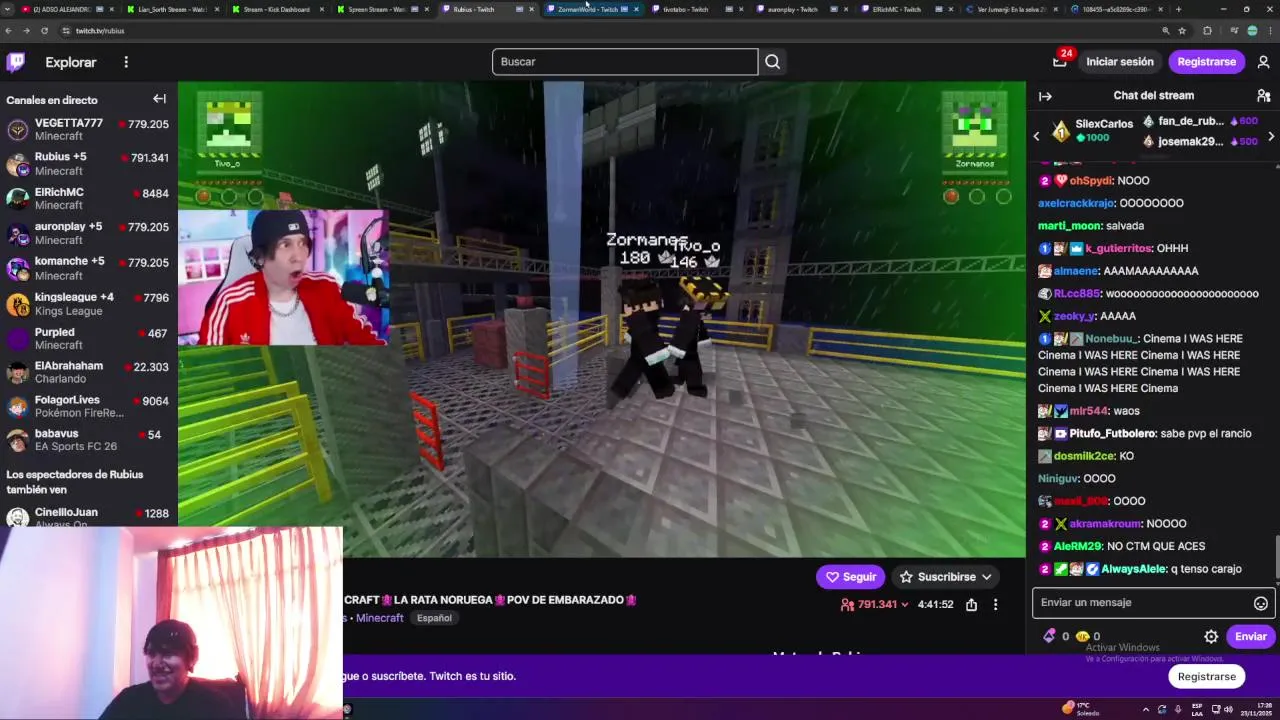Viewport: 1280px width, 720px height.
Task: Open ElRichMC channel in sidebar
Action: 88,198
